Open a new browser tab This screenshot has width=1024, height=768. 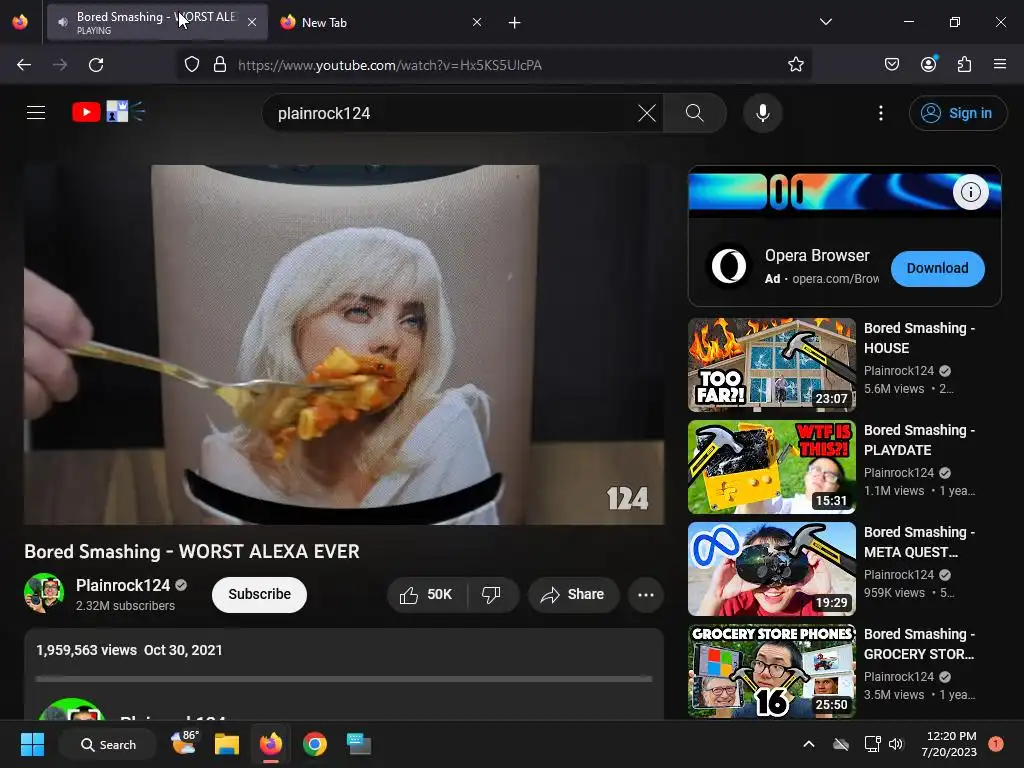point(515,23)
